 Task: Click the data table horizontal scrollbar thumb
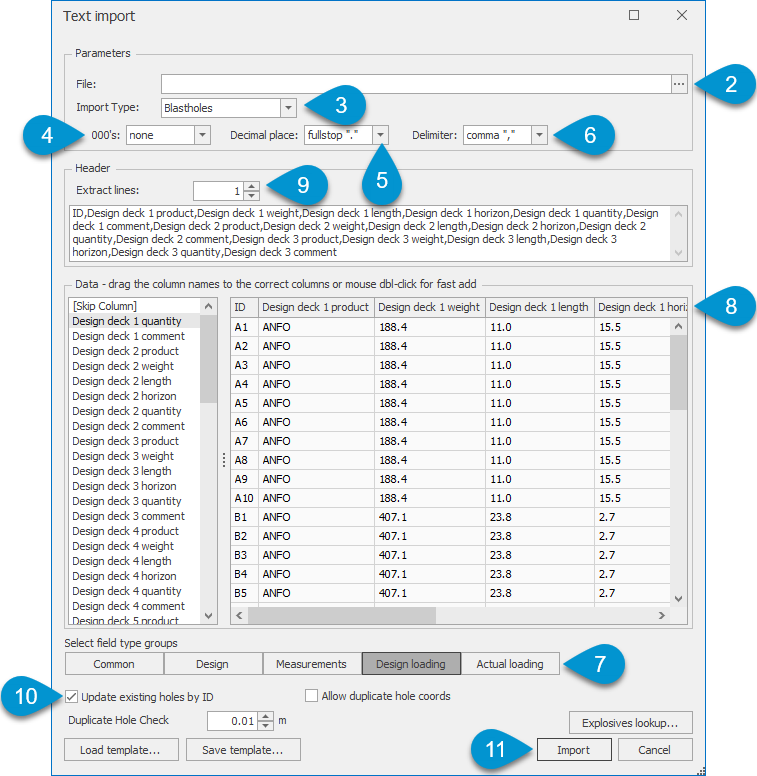tap(342, 616)
